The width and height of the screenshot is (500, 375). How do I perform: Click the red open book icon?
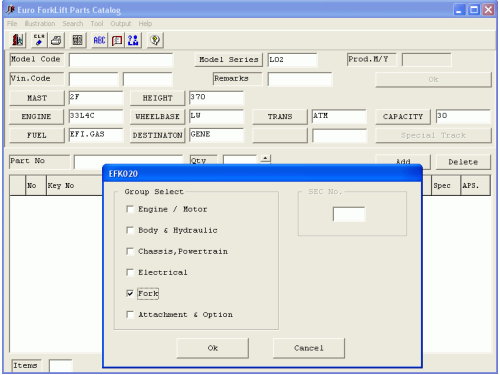pos(117,40)
